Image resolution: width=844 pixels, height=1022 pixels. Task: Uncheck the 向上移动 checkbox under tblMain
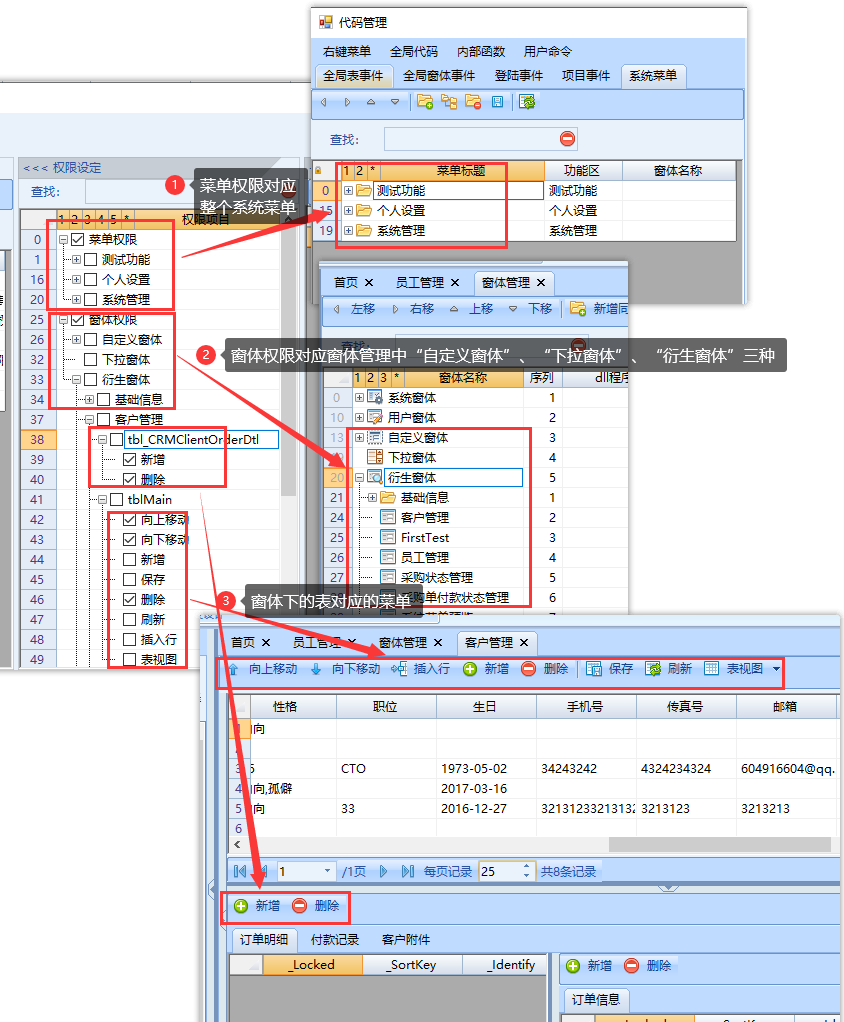(130, 519)
